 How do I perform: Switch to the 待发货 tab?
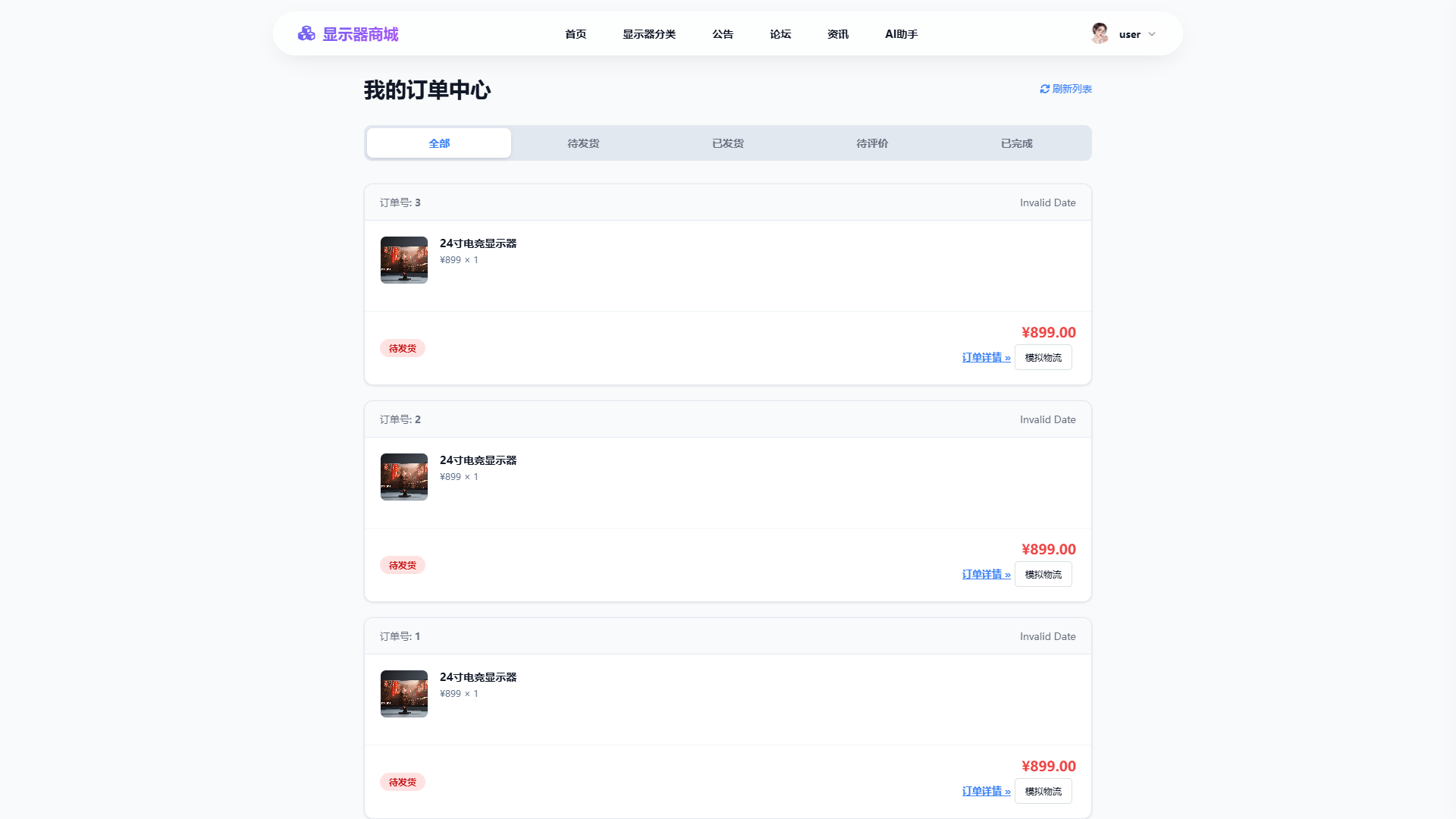coord(583,143)
